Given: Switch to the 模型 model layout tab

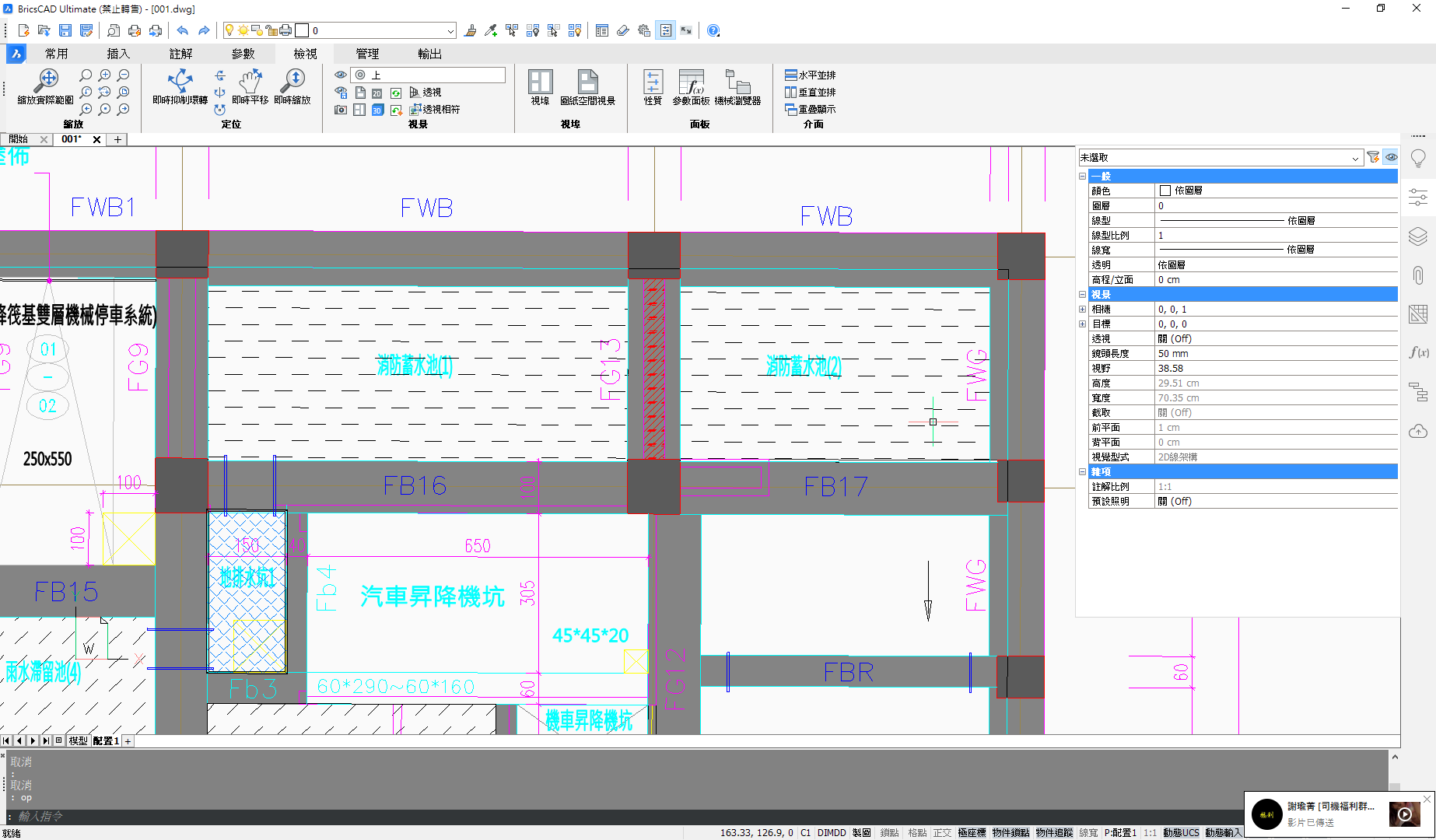Looking at the screenshot, I should click(x=78, y=741).
